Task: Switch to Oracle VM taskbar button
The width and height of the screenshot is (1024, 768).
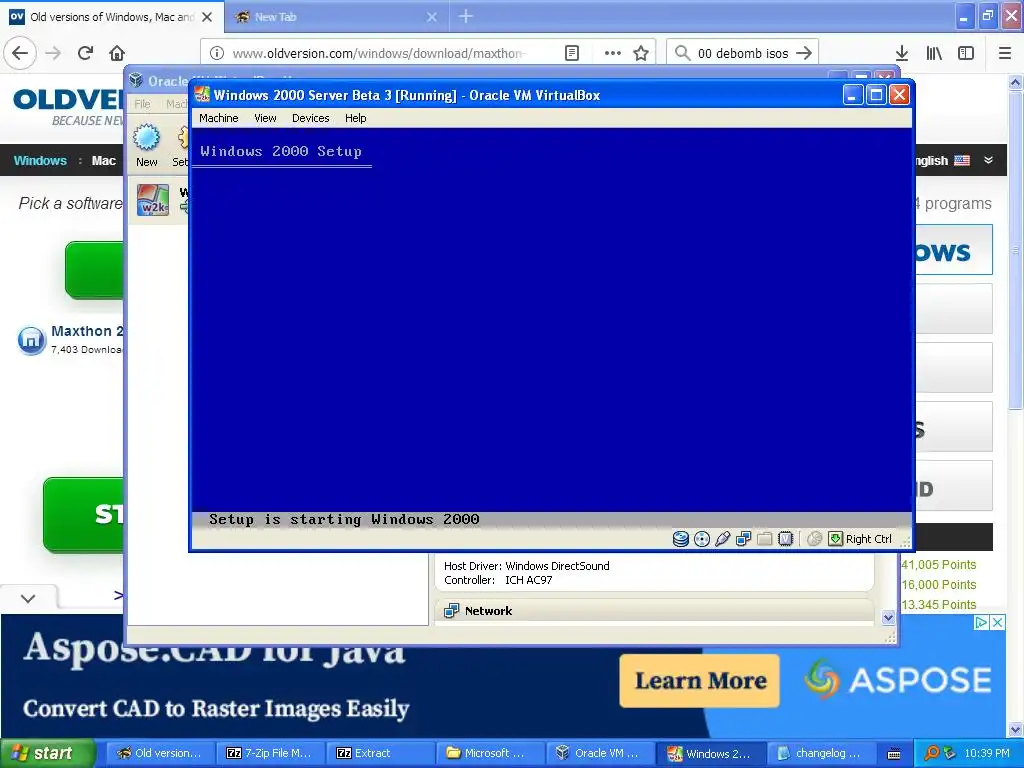Action: tap(599, 753)
